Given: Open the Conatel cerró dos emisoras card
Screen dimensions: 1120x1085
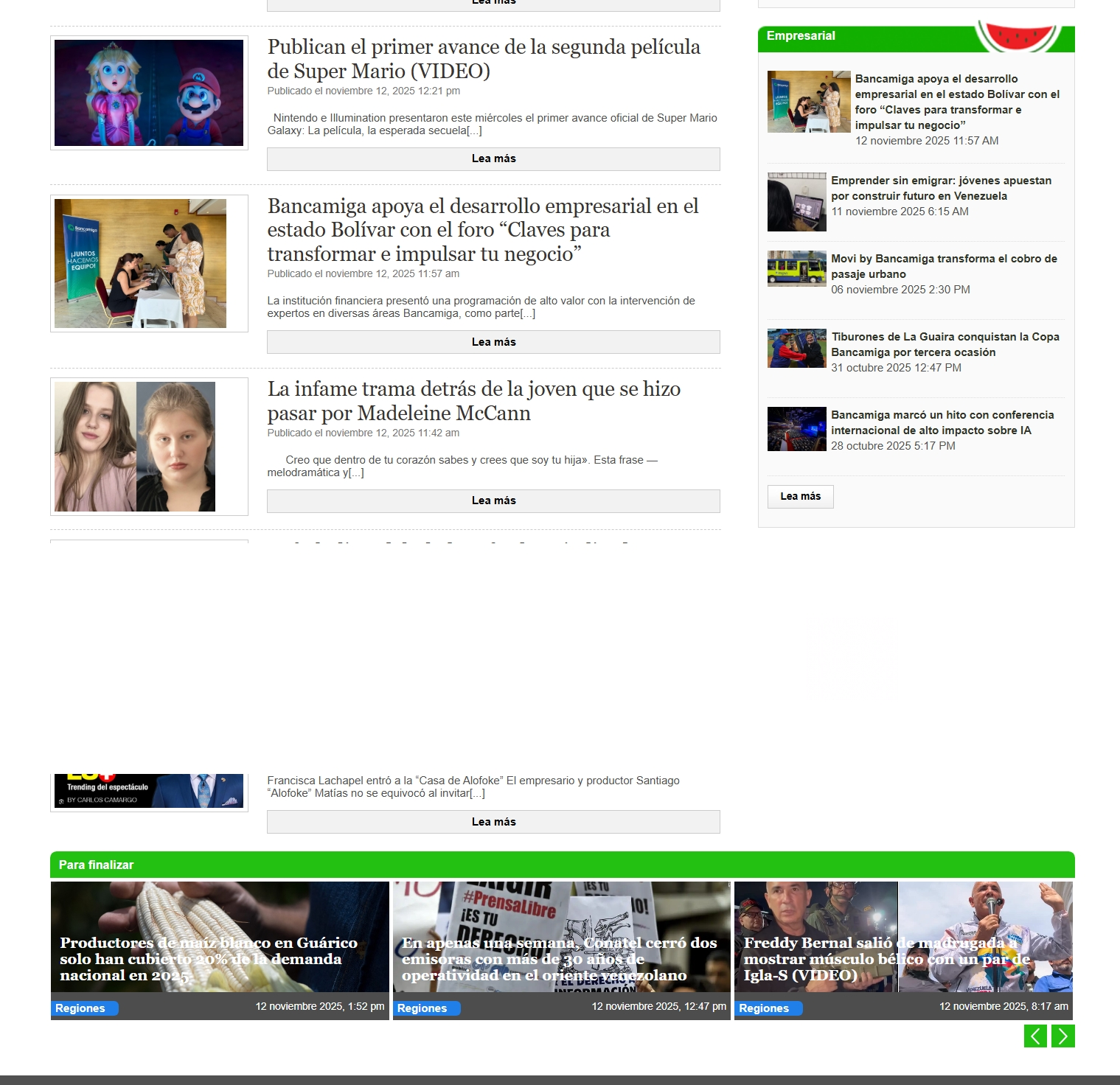Looking at the screenshot, I should click(560, 958).
